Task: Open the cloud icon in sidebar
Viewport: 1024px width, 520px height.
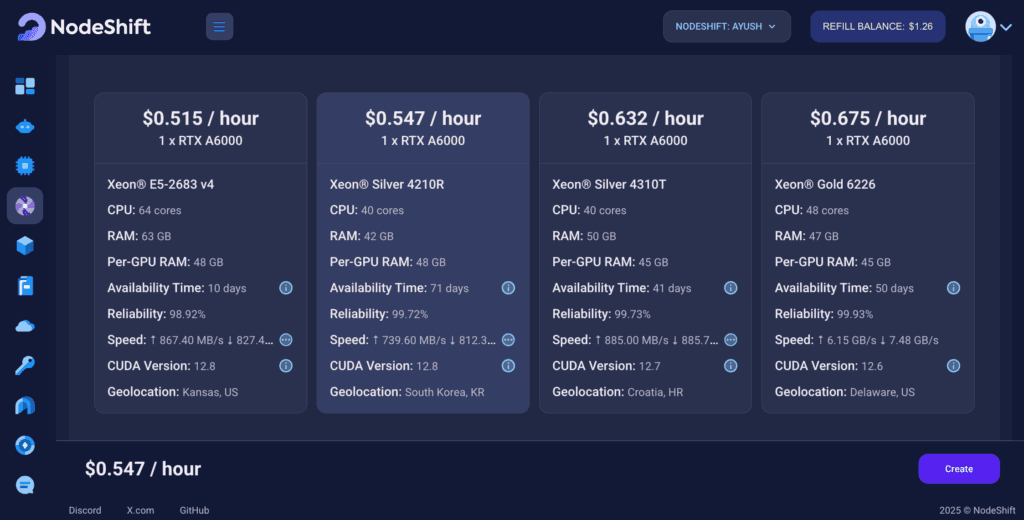Action: [25, 326]
